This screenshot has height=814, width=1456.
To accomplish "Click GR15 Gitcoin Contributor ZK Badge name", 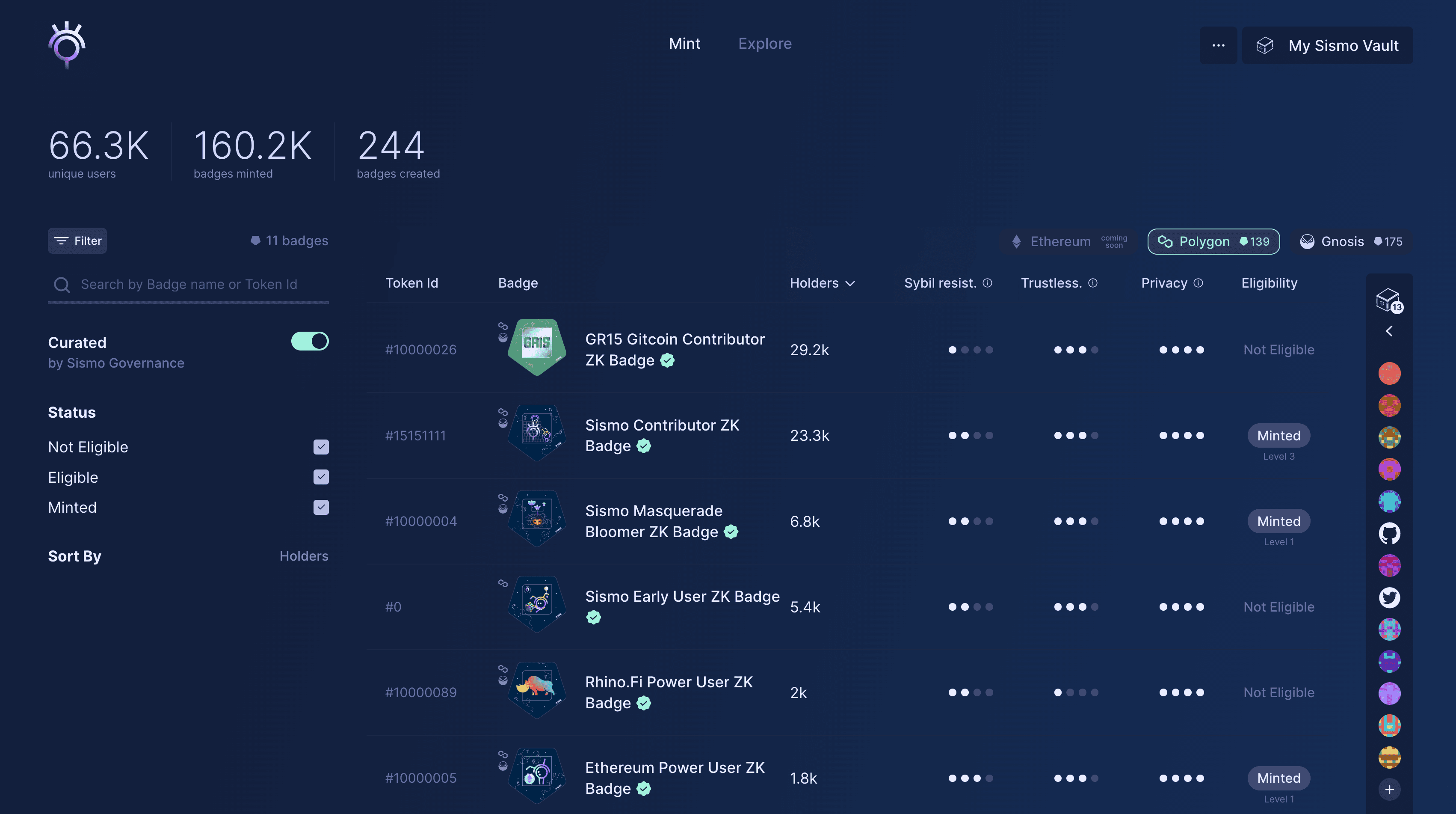I will pyautogui.click(x=674, y=350).
